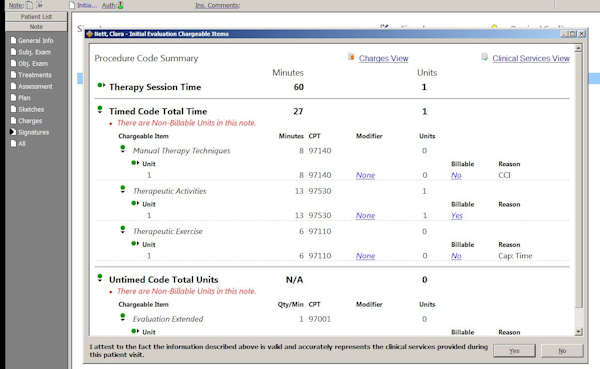This screenshot has width=600, height=369.
Task: Click the General Info page icon
Action: coord(13,40)
